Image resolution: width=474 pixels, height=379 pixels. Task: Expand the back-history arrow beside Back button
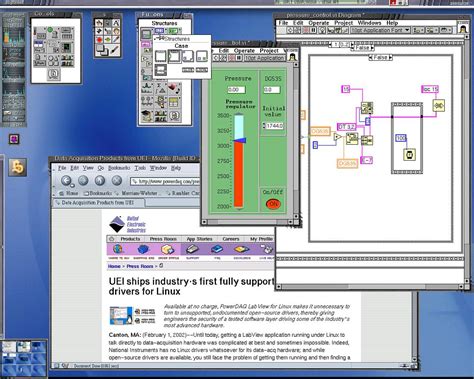click(72, 185)
